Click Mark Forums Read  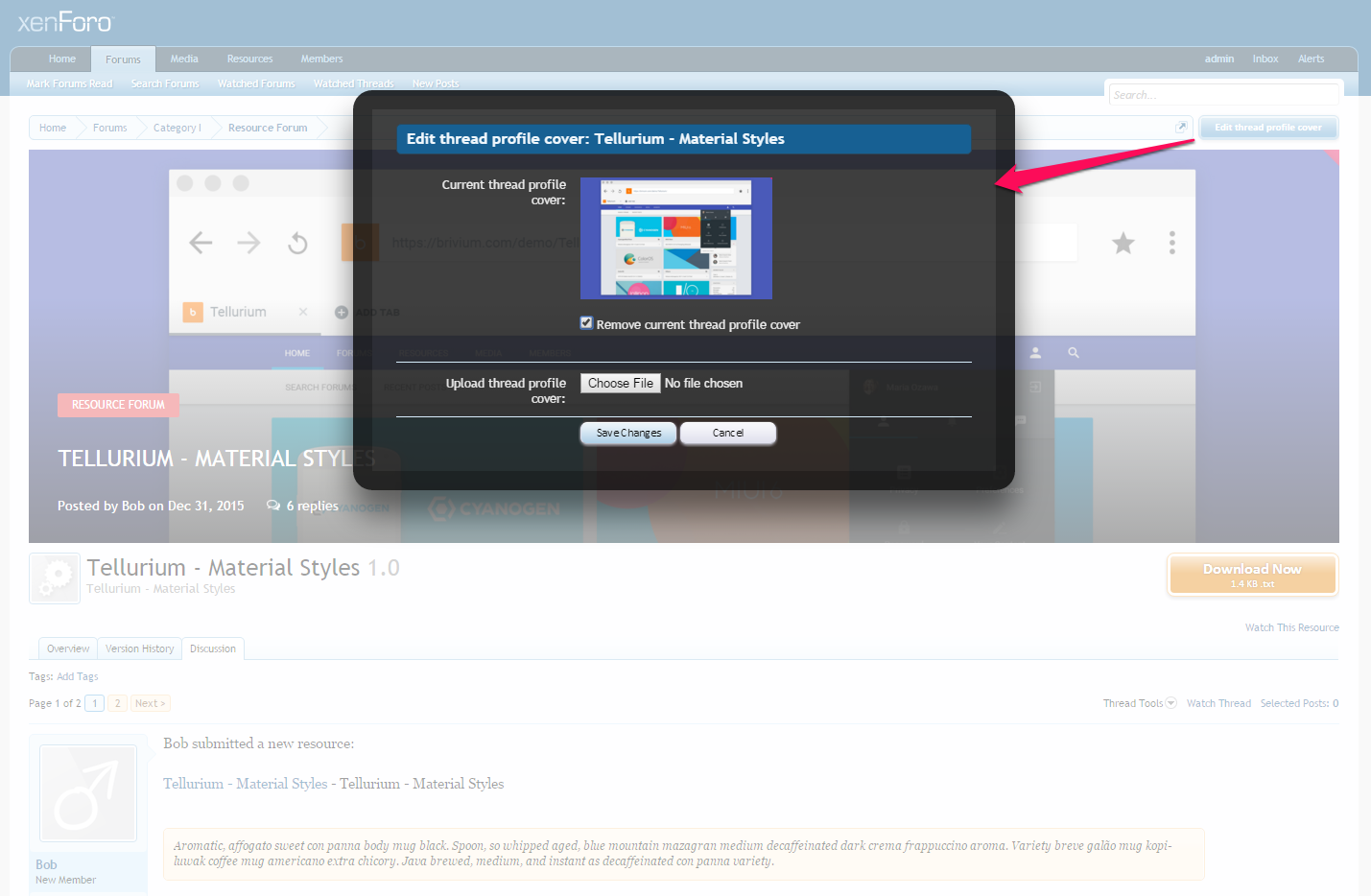pyautogui.click(x=69, y=83)
